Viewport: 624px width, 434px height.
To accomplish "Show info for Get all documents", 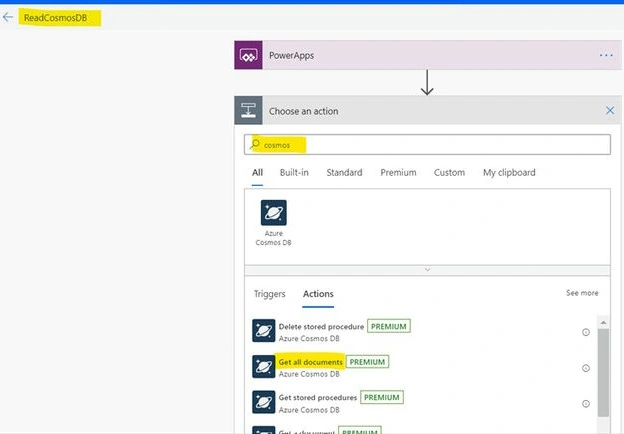I will tap(586, 368).
